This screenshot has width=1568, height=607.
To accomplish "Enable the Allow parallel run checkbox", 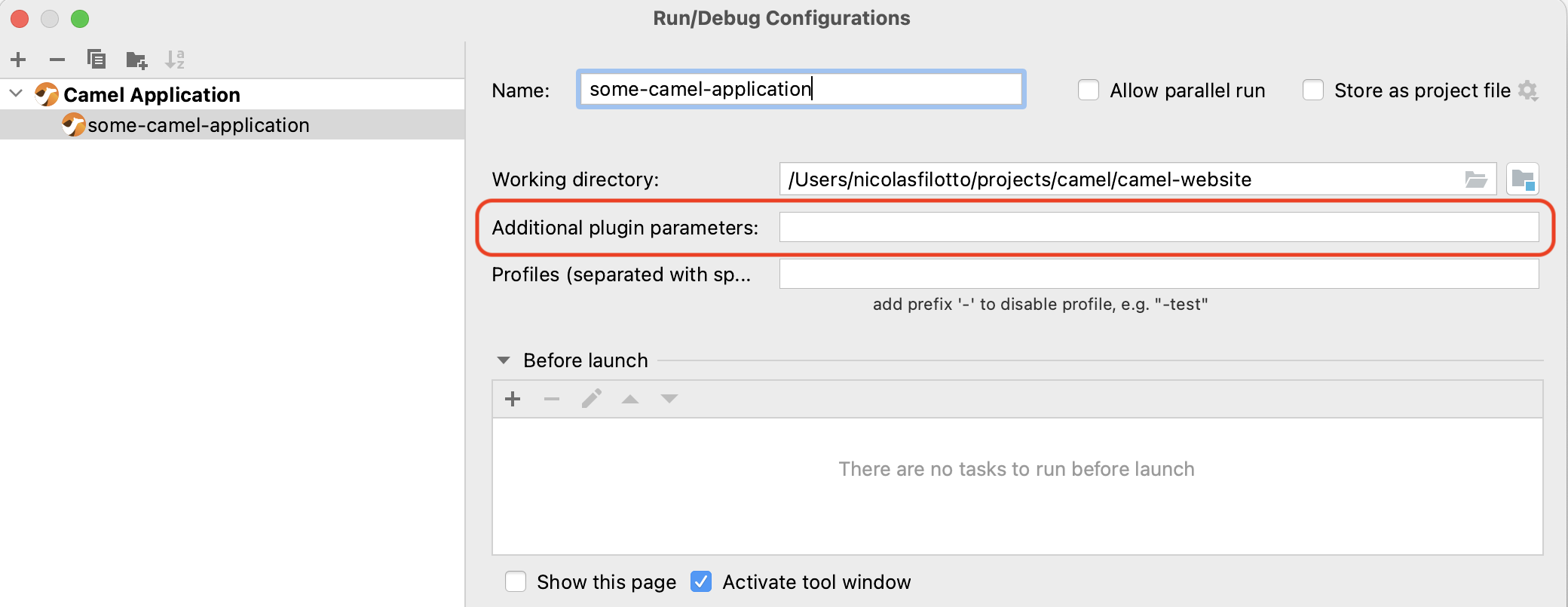I will click(x=1089, y=90).
